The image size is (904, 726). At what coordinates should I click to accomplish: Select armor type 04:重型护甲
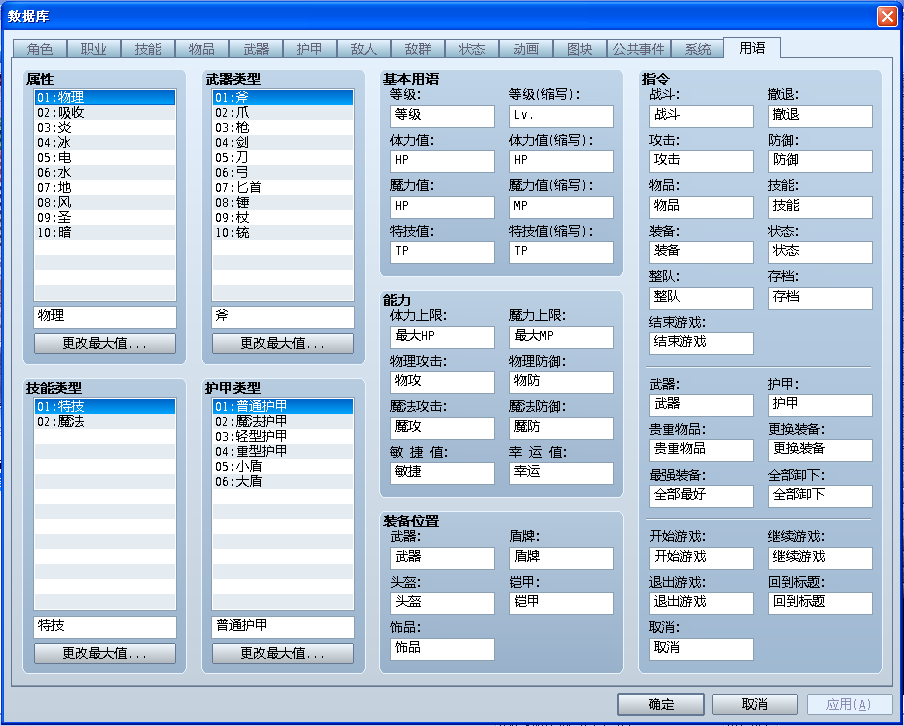tap(283, 452)
